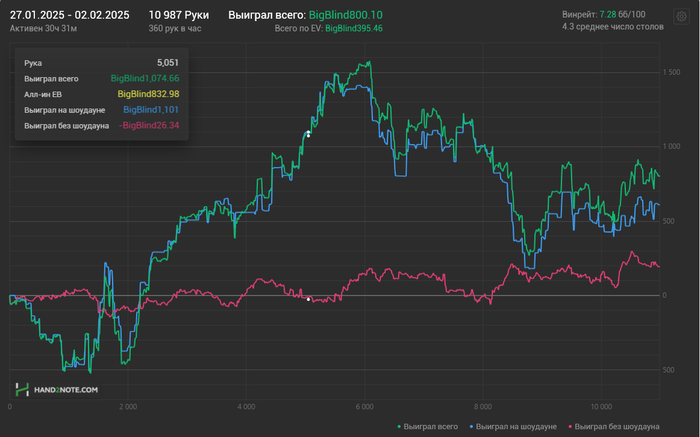Click the total winnings value BigBlind800.10

click(346, 15)
